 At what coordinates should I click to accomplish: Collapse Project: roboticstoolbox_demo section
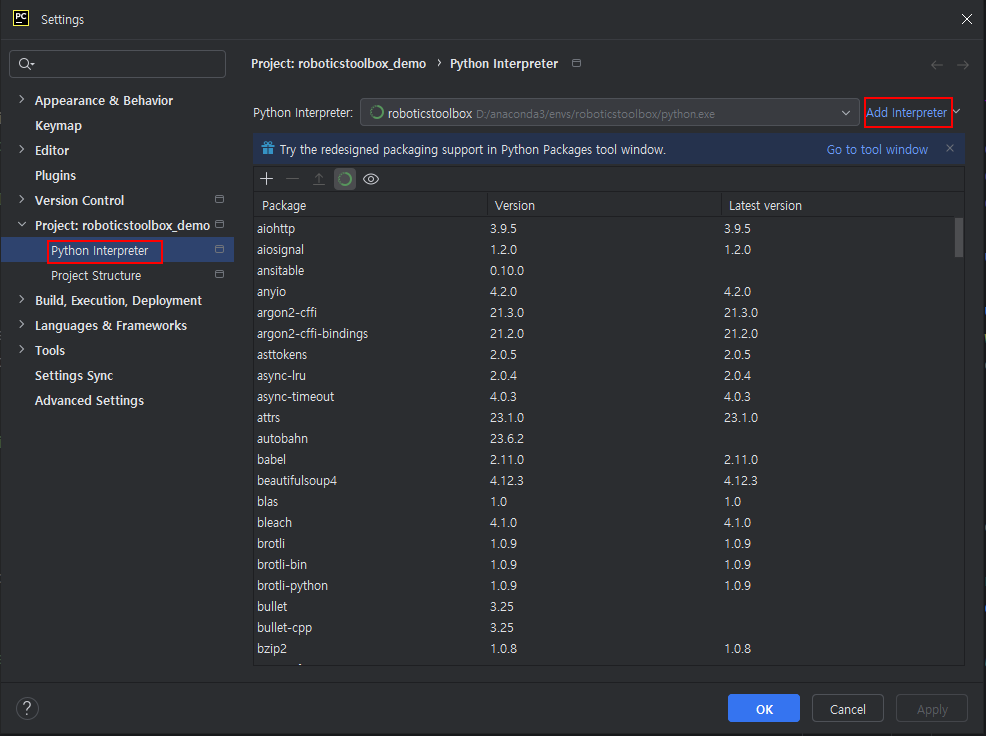pyautogui.click(x=22, y=225)
